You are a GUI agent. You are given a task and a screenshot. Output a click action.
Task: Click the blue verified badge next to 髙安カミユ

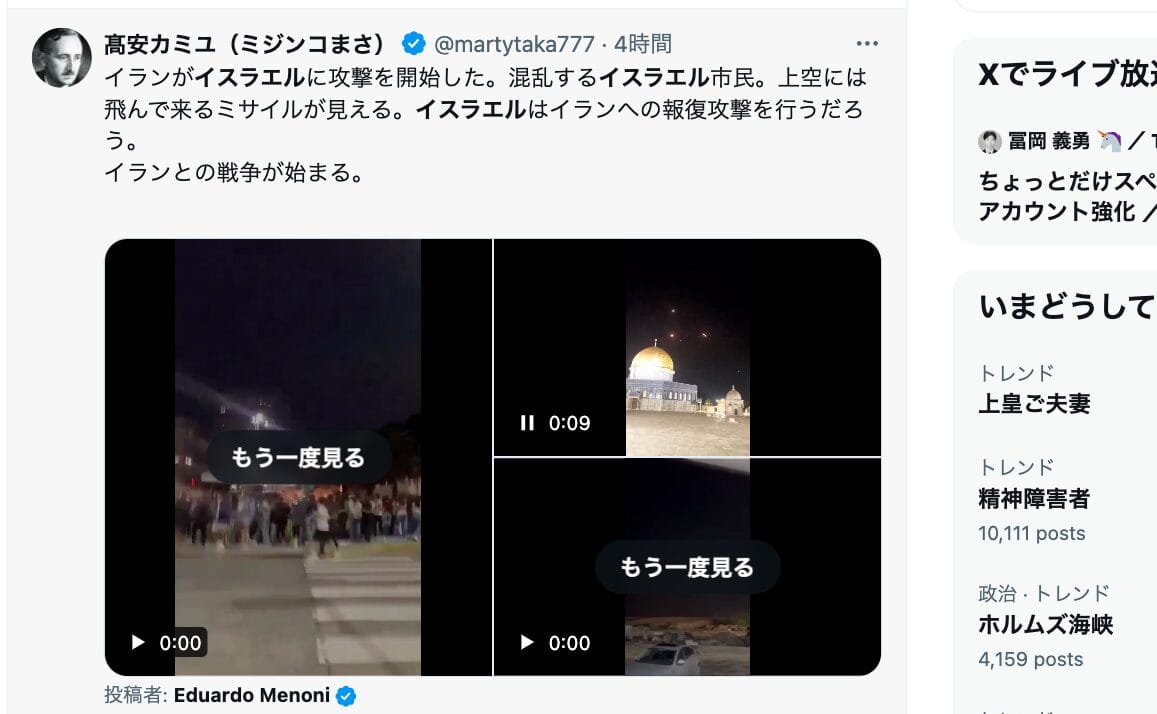[x=413, y=44]
